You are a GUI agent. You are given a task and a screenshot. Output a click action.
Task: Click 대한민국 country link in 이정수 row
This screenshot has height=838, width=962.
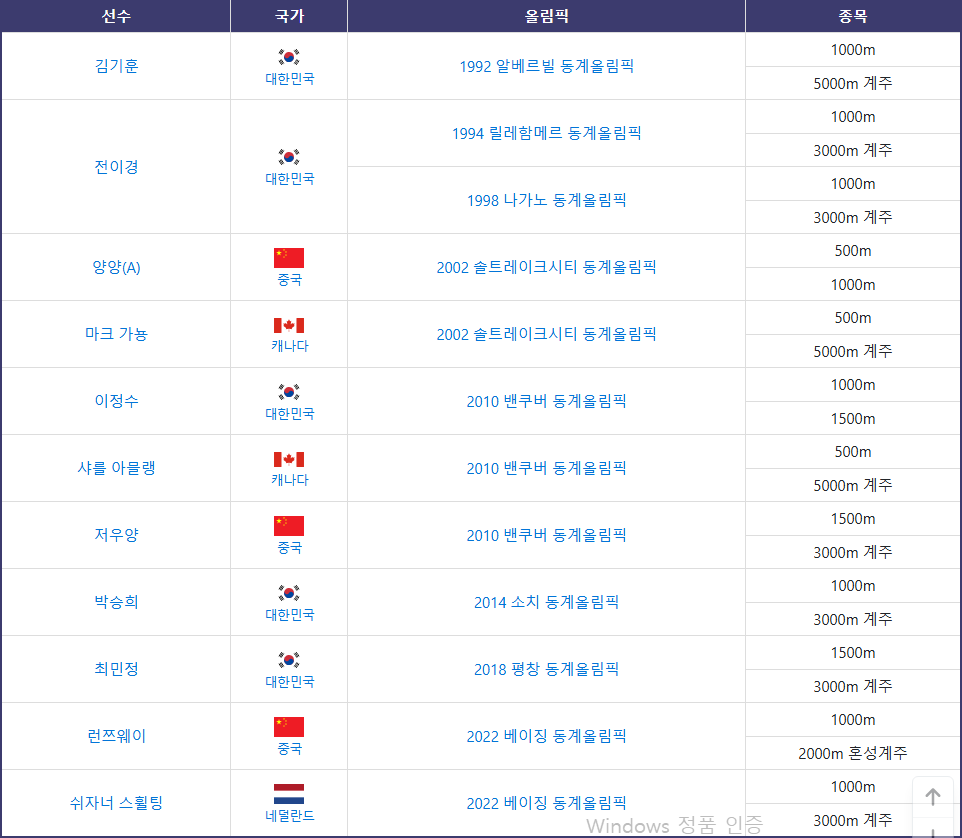tap(290, 413)
